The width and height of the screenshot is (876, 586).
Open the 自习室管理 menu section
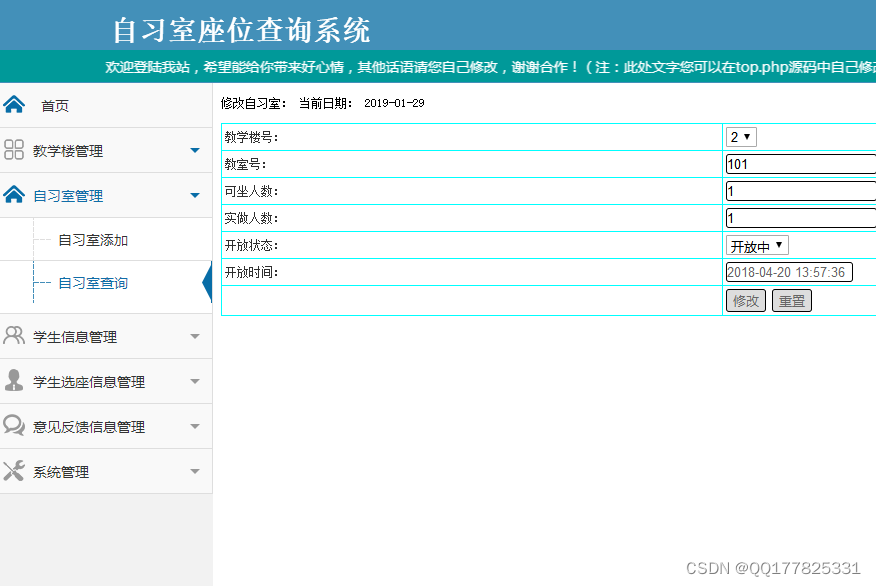[106, 196]
